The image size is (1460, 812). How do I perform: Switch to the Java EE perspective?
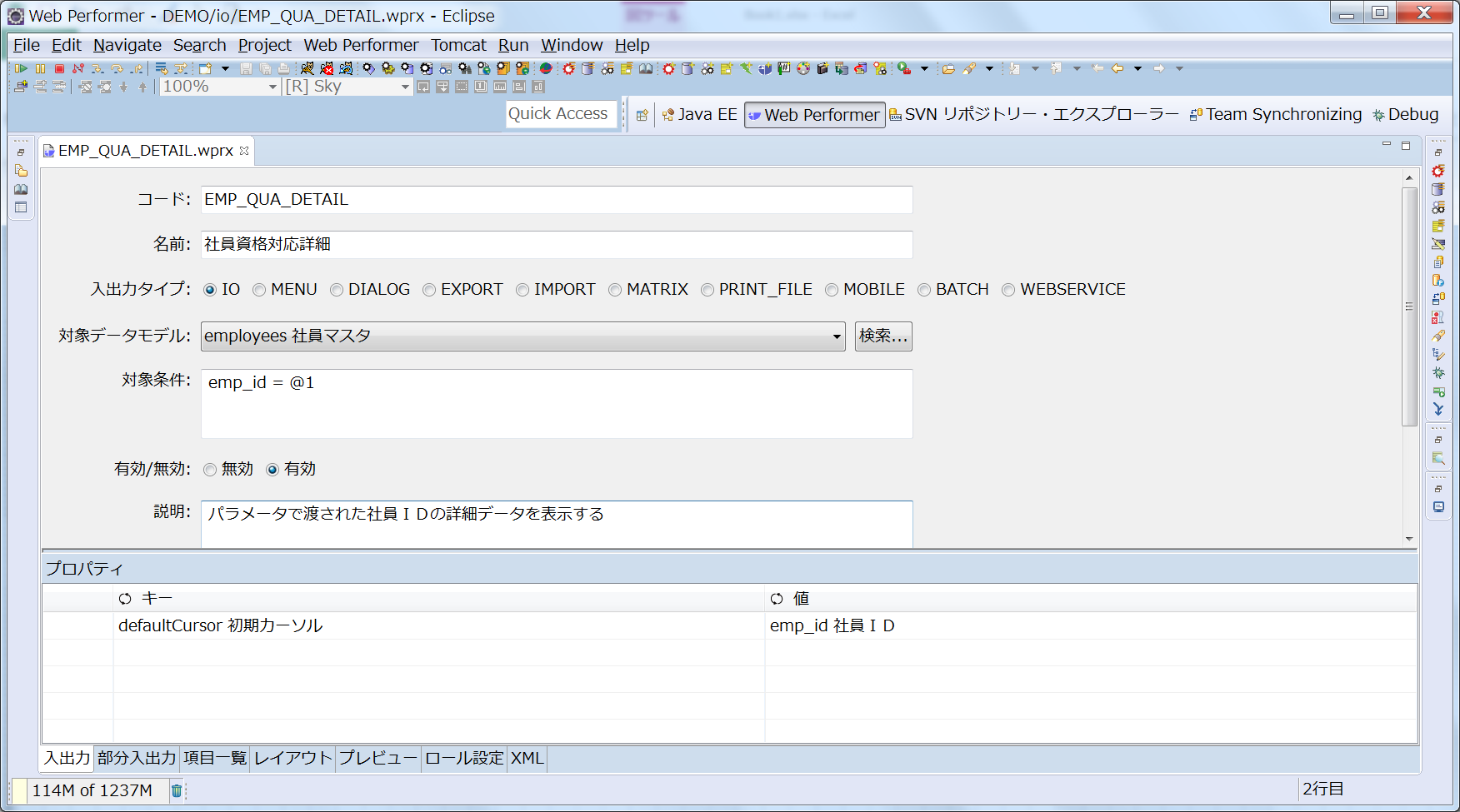click(699, 115)
